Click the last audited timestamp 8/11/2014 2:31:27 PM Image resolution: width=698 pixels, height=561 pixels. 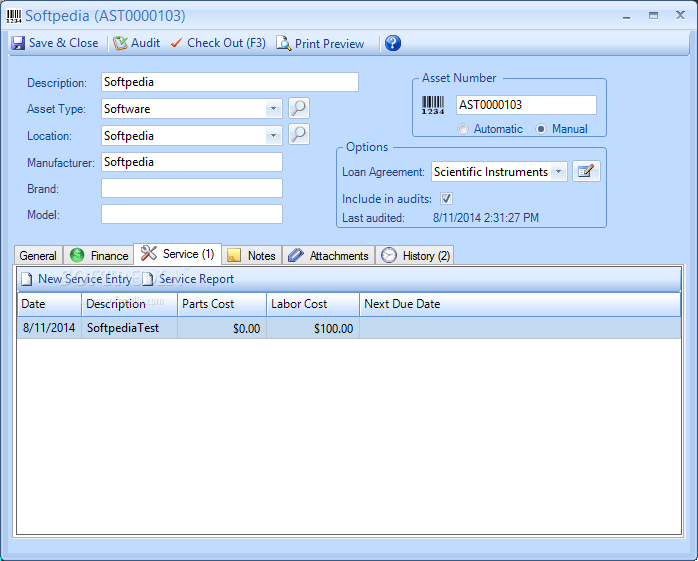click(486, 218)
